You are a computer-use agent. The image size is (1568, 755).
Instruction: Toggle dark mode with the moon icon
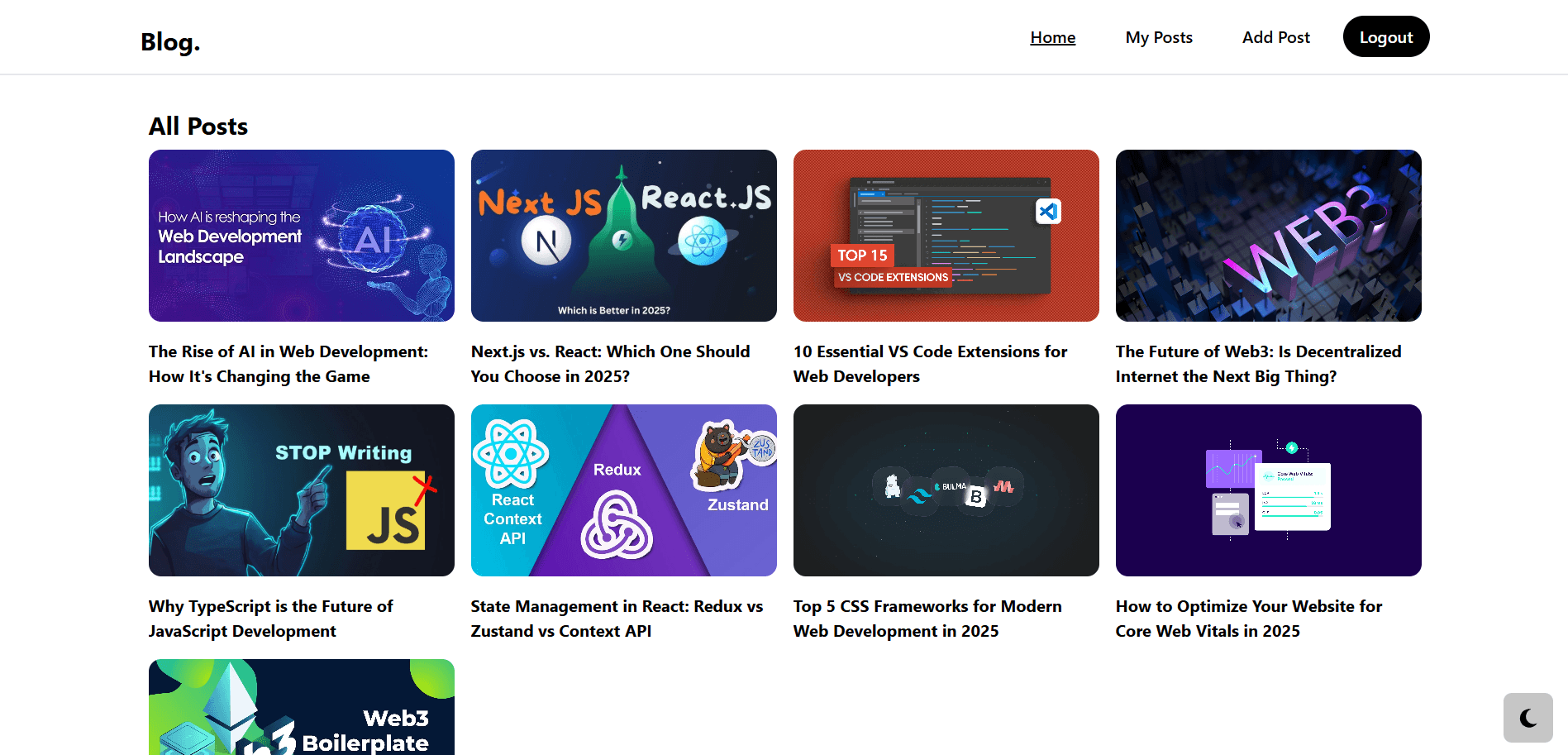1527,718
